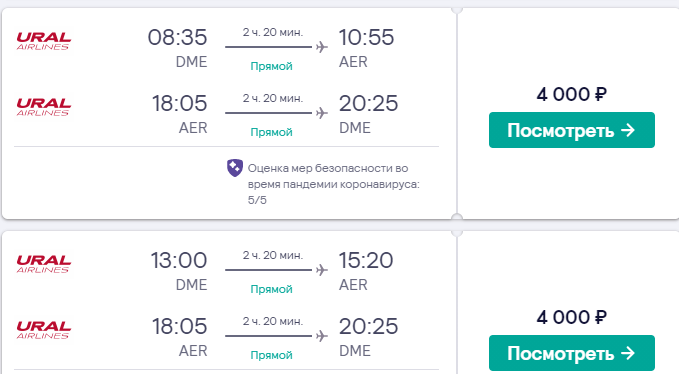Click Прямой label under the 13:00 flight
Viewport: 679px width, 374px height.
[x=272, y=289]
